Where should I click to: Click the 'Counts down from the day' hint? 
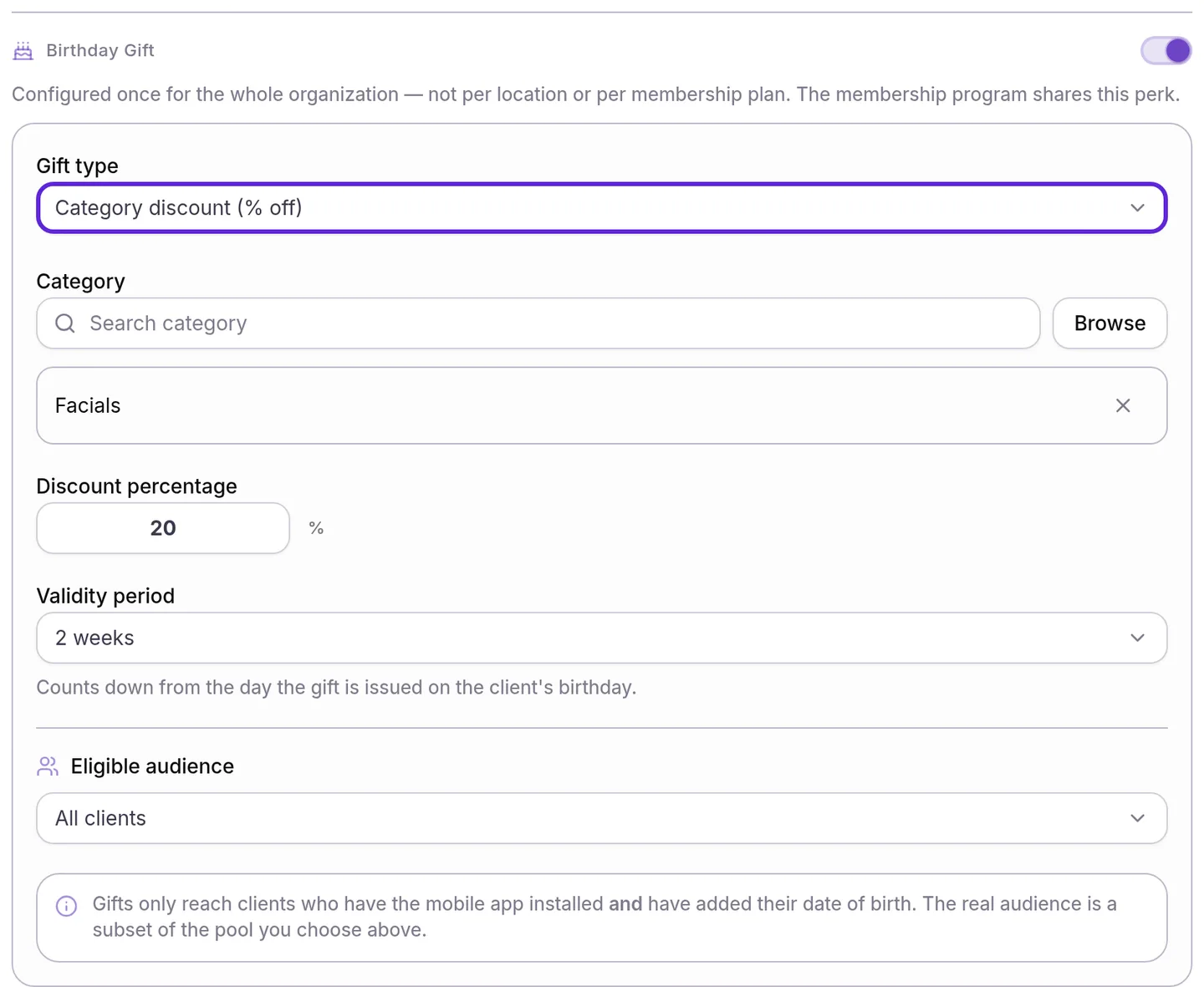point(336,687)
